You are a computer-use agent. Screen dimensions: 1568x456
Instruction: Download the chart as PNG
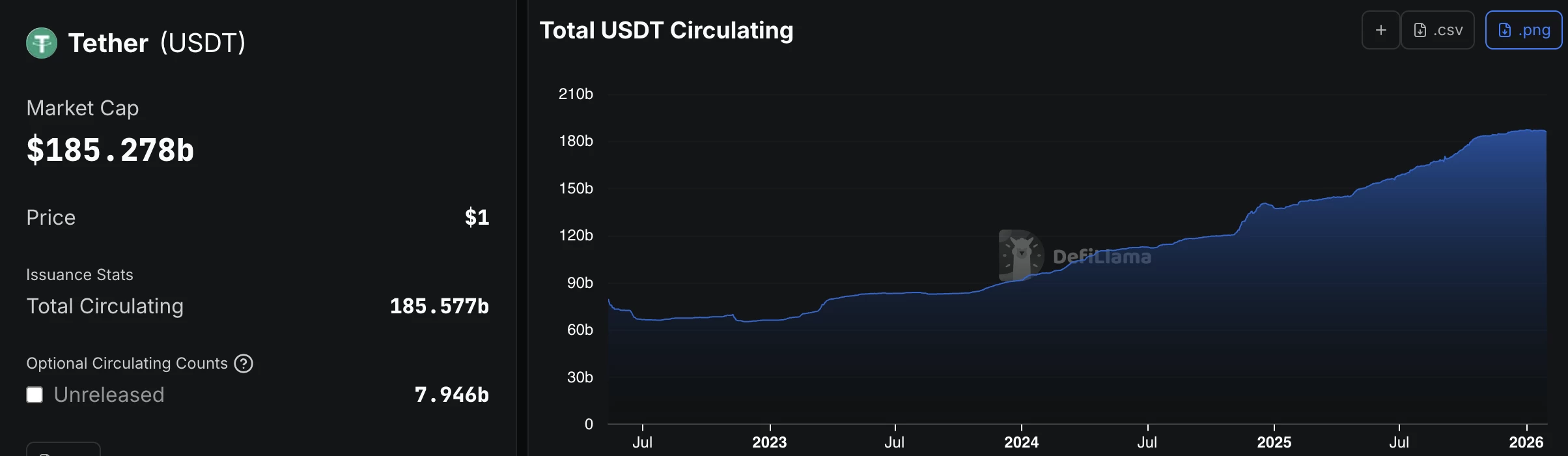[x=1523, y=29]
